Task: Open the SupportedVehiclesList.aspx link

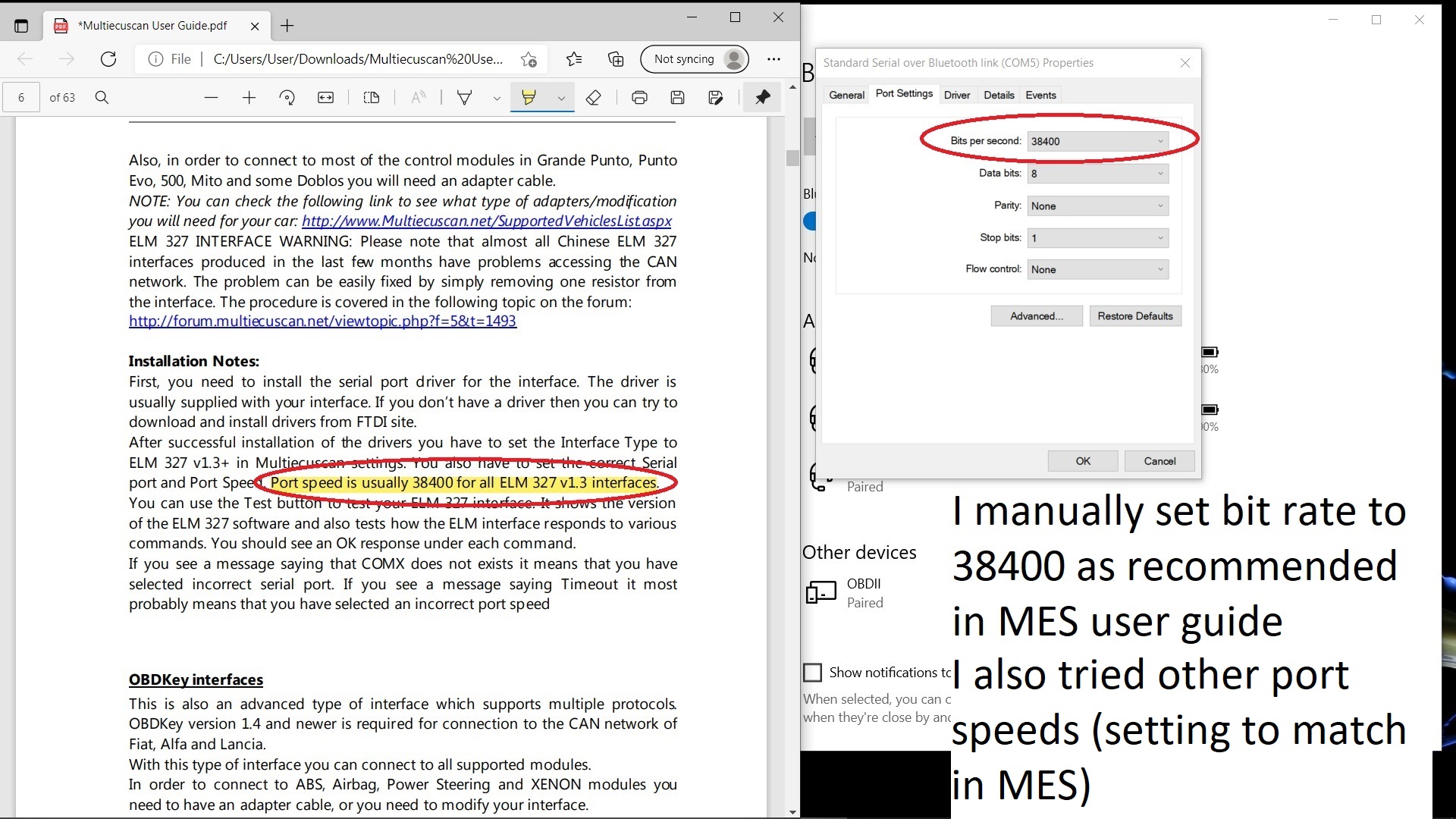Action: pos(486,221)
